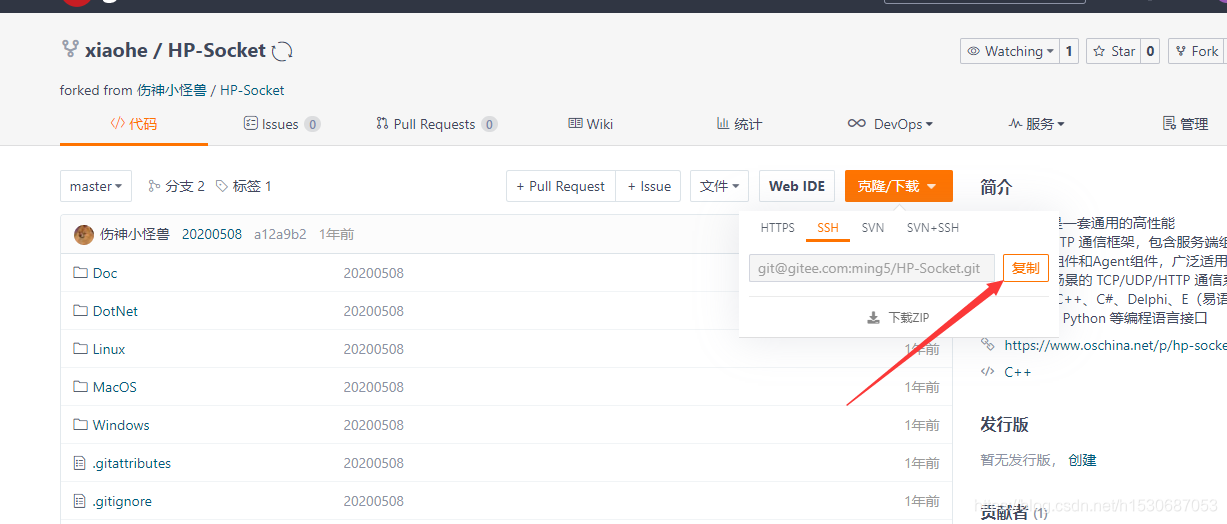Viewport: 1227px width, 524px height.
Task: Open the Web IDE
Action: point(797,186)
